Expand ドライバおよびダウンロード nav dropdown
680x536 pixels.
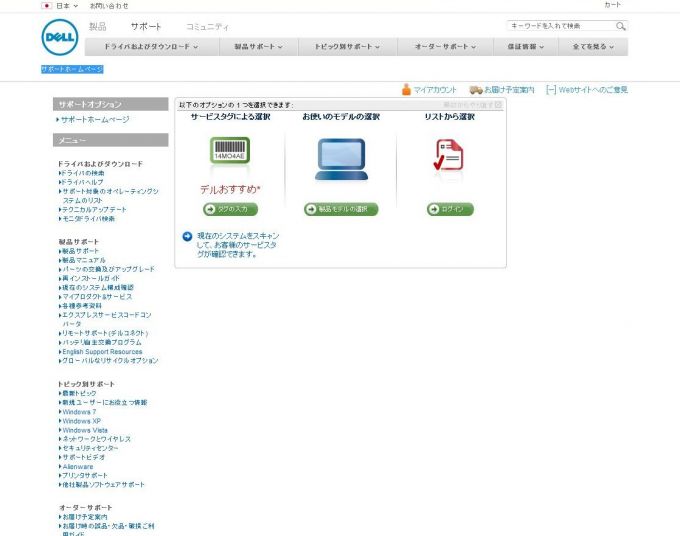[x=151, y=46]
